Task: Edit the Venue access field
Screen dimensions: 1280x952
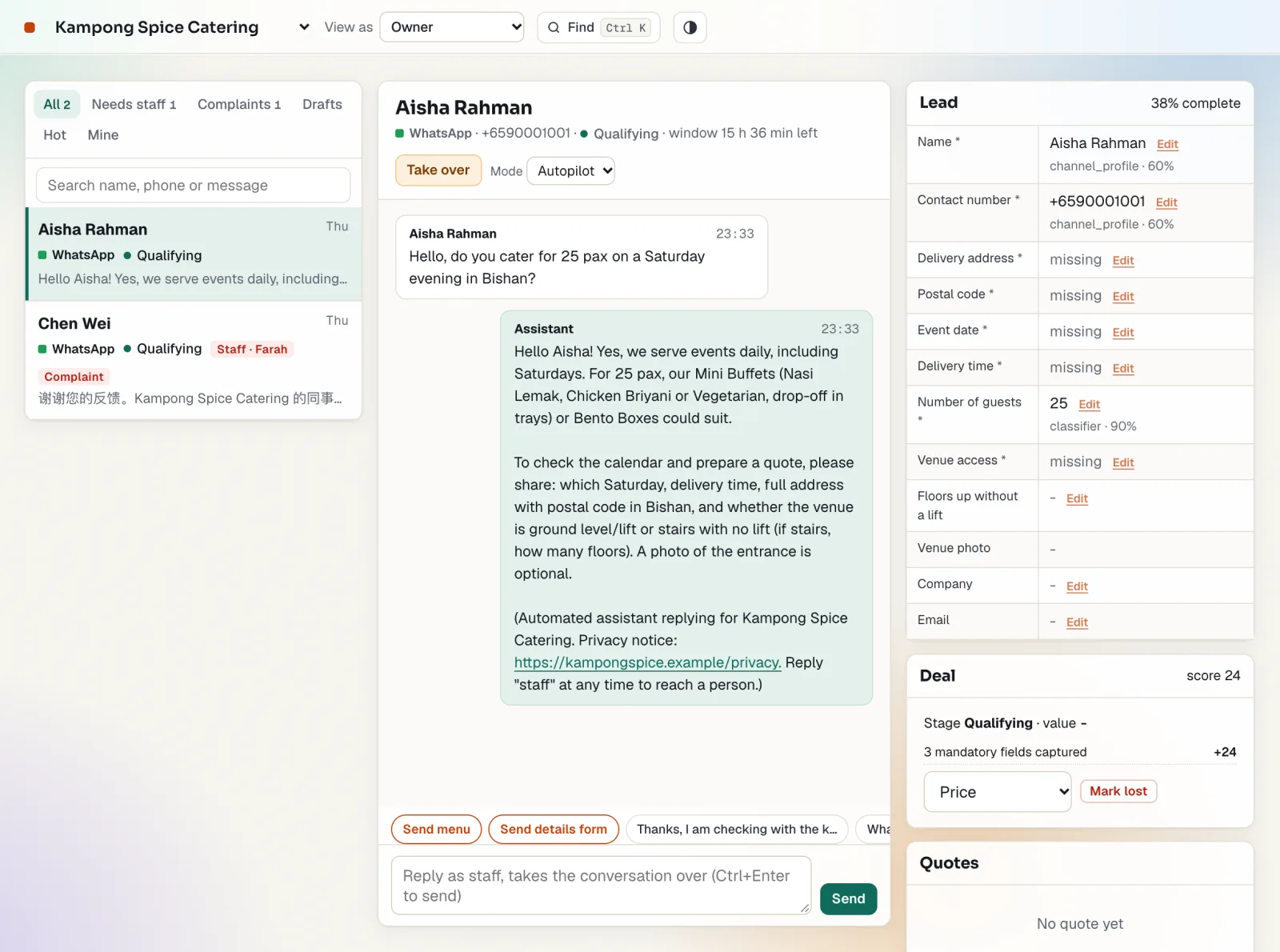Action: 1123,462
